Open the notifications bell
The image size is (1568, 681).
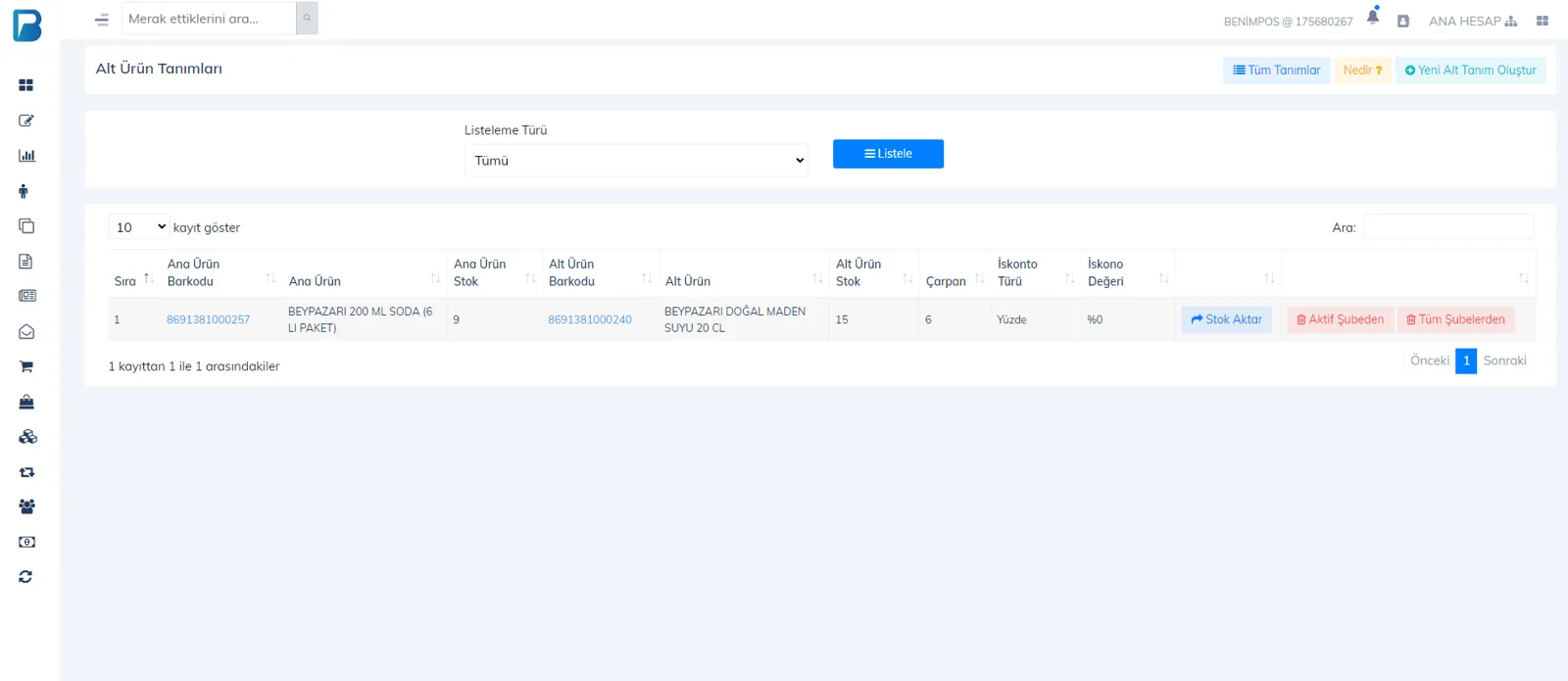(x=1373, y=17)
